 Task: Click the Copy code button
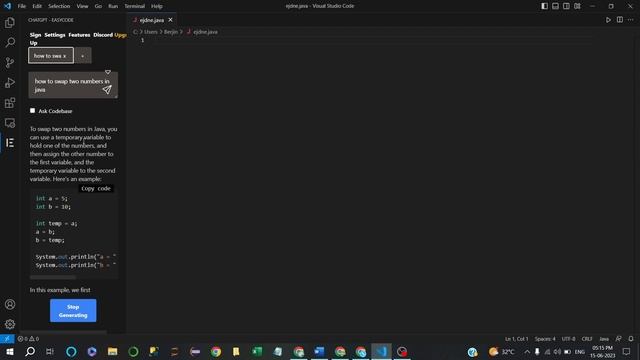tap(96, 189)
